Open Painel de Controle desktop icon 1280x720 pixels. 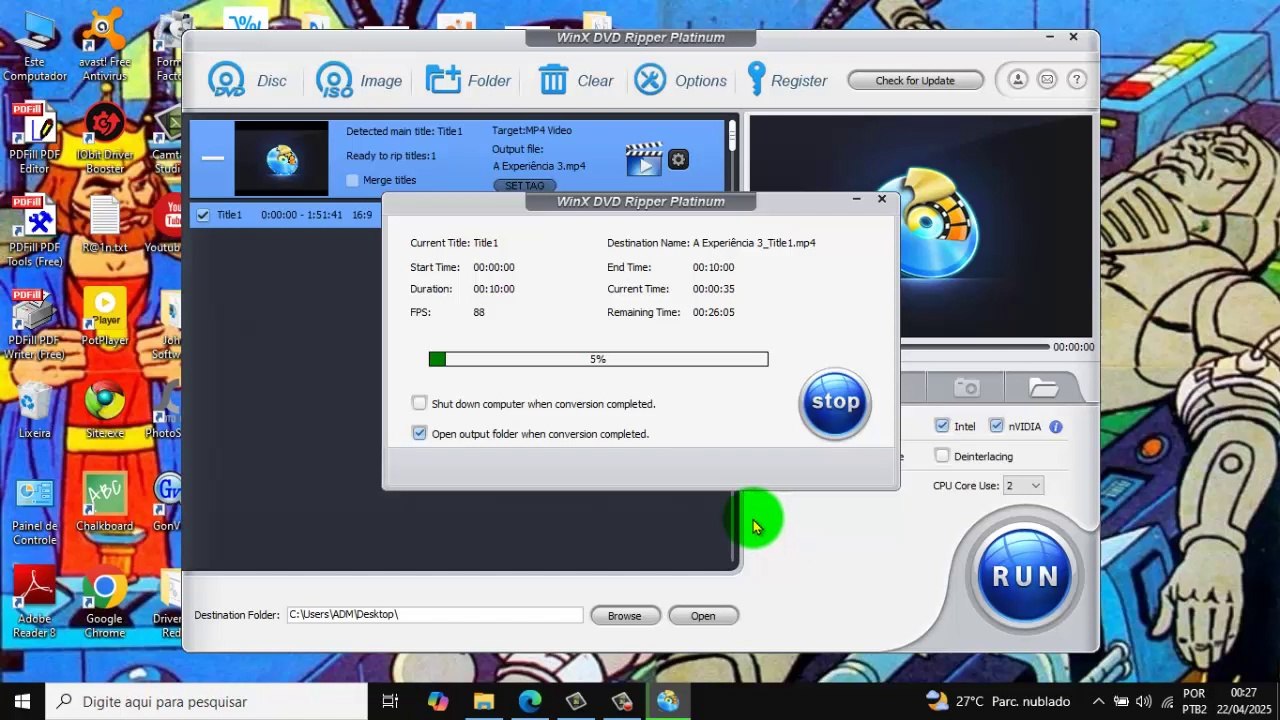coord(34,510)
